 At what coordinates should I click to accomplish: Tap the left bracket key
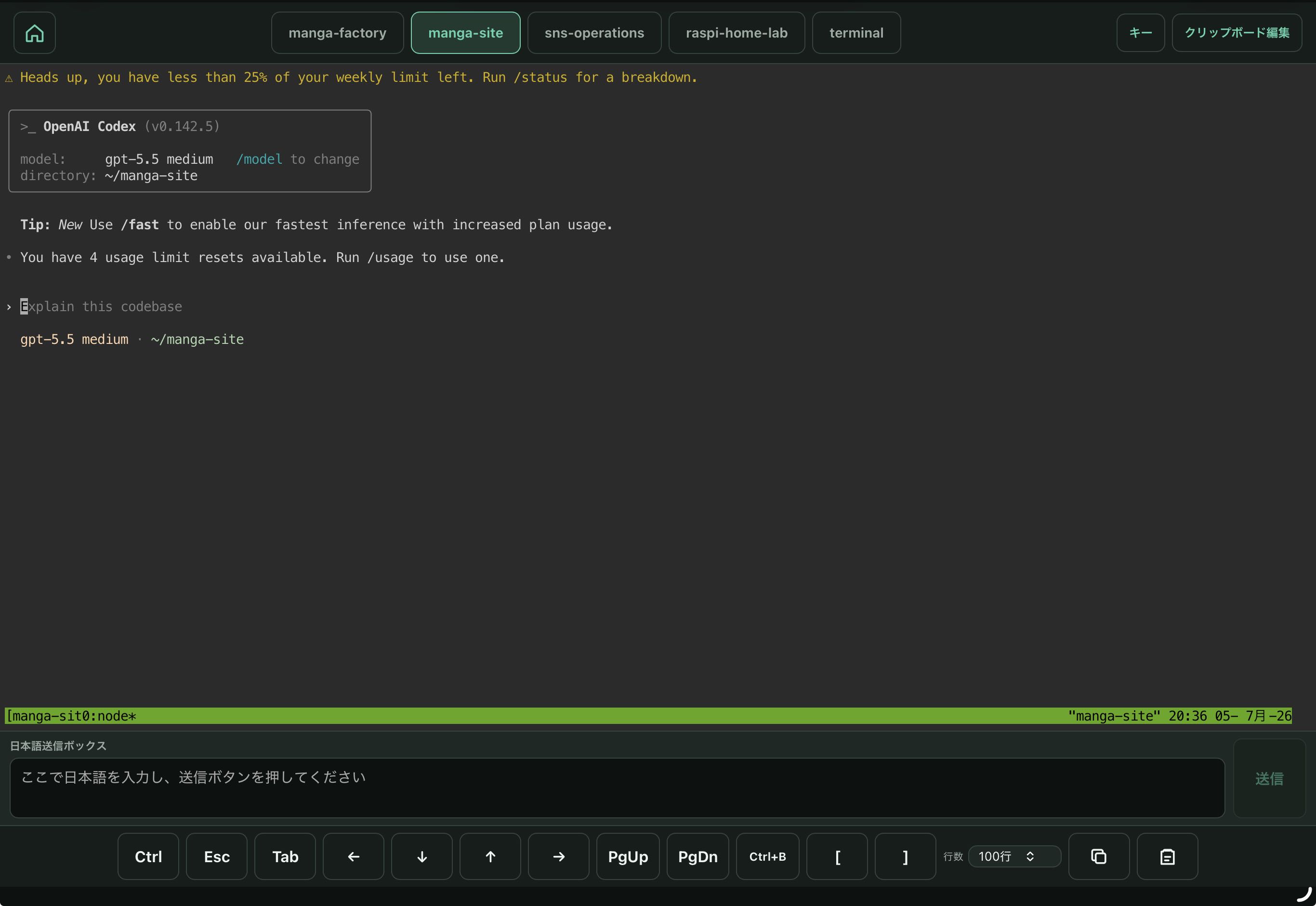click(837, 856)
